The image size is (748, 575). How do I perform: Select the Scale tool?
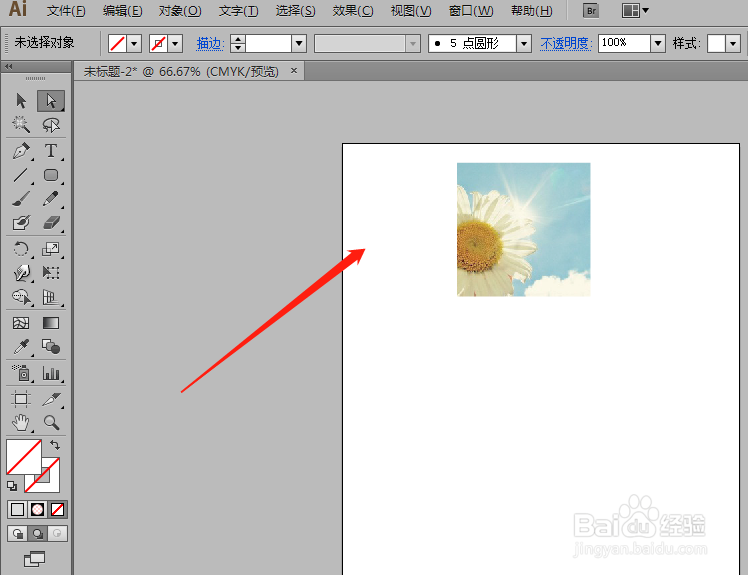click(x=51, y=249)
